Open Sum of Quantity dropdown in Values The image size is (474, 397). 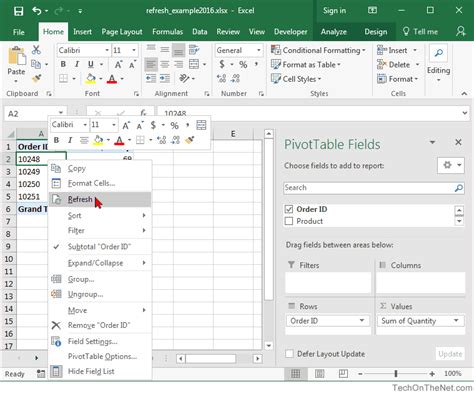pos(456,321)
